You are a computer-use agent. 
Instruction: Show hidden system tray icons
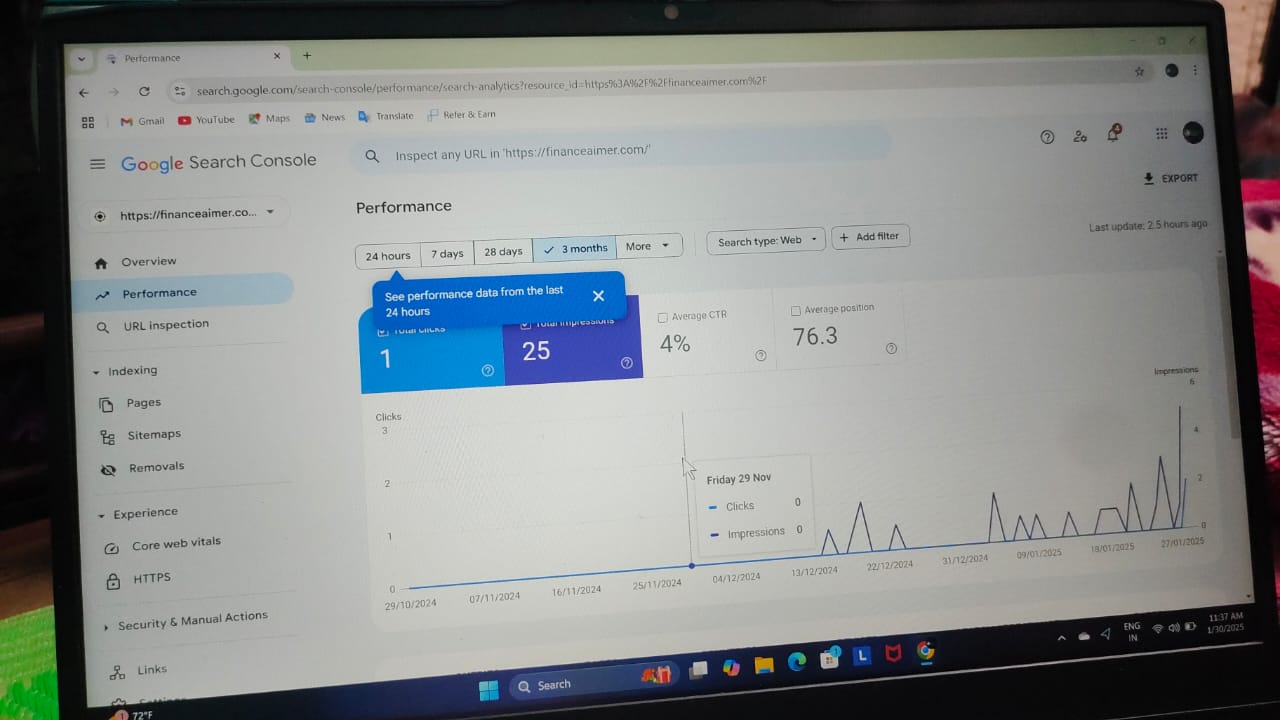1062,637
